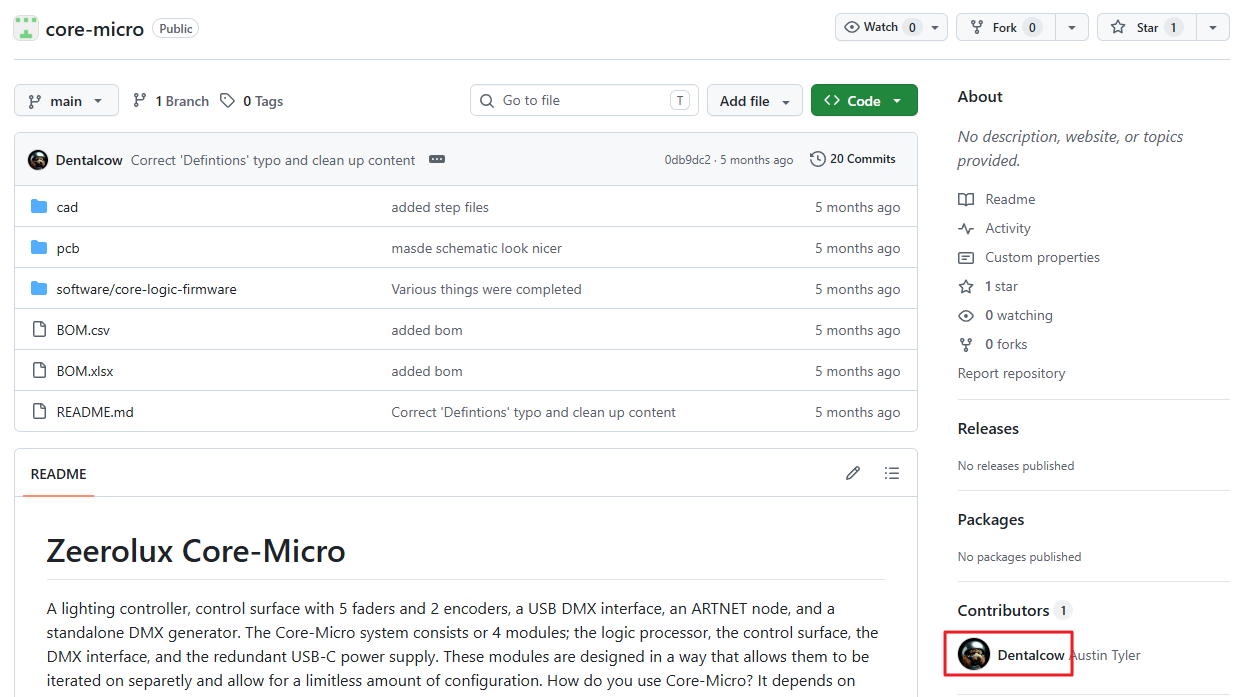Select the README tab
The image size is (1244, 697).
[59, 474]
